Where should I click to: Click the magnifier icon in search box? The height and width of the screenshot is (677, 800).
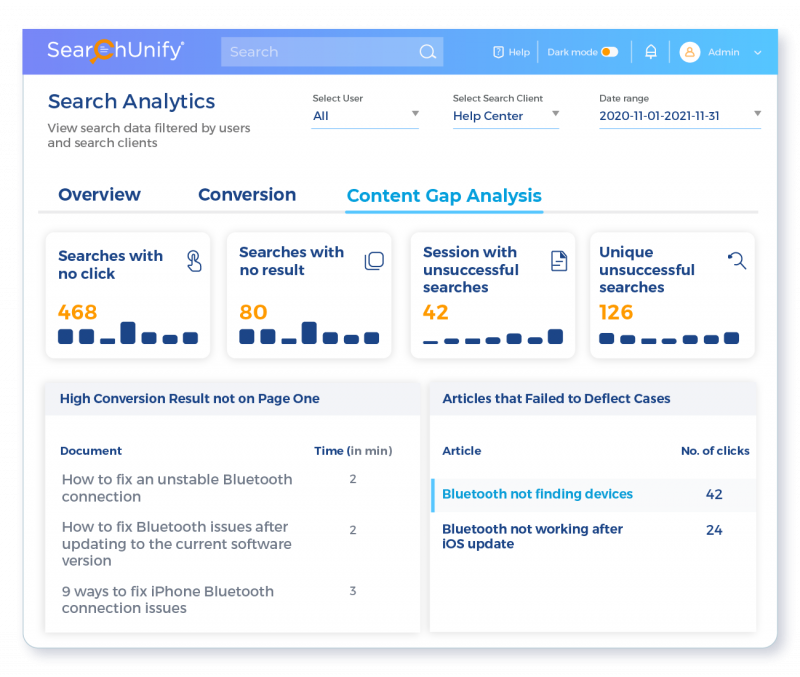click(428, 52)
